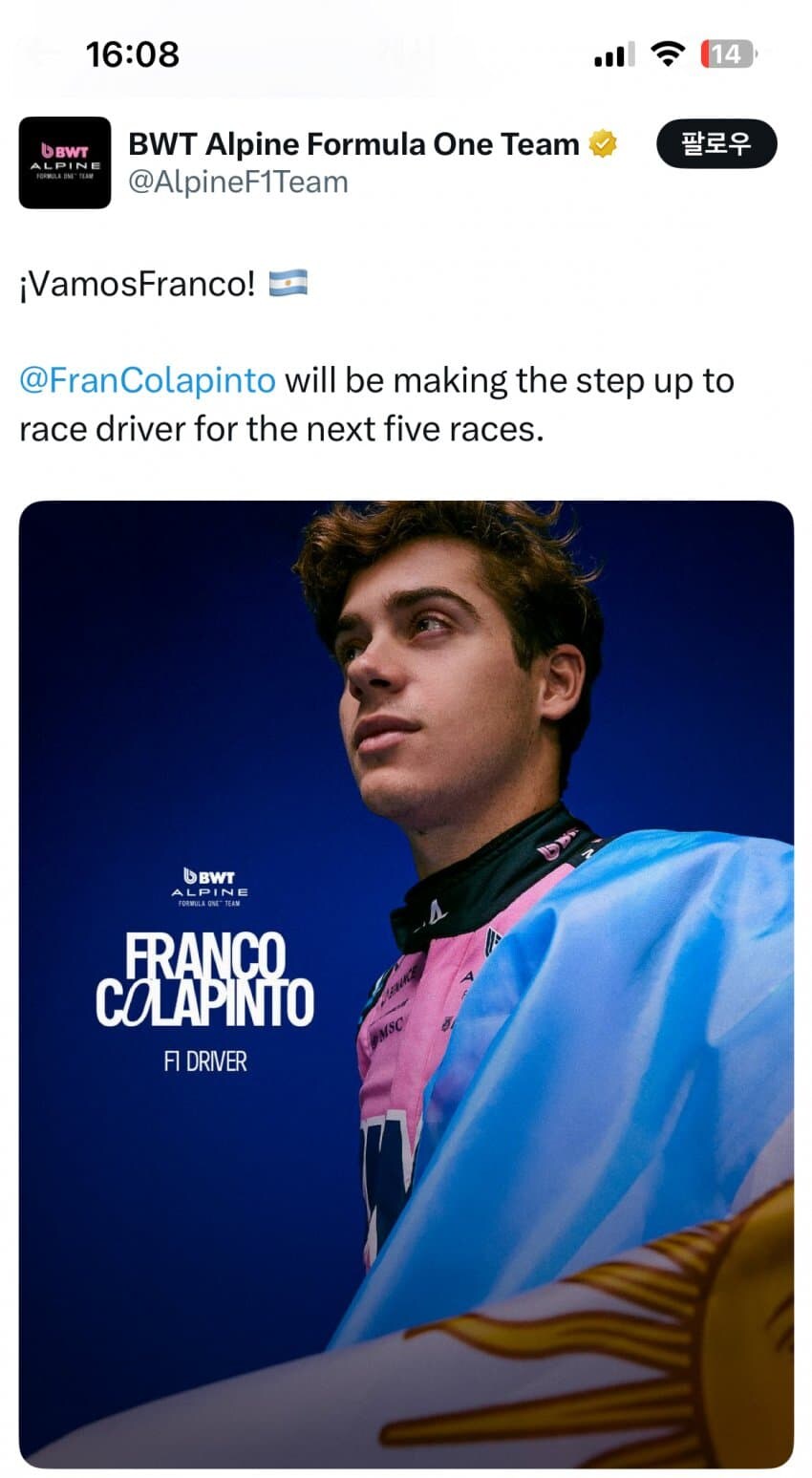Tap the F1 DRIVER caption in image
The height and width of the screenshot is (1478, 812).
[204, 1061]
